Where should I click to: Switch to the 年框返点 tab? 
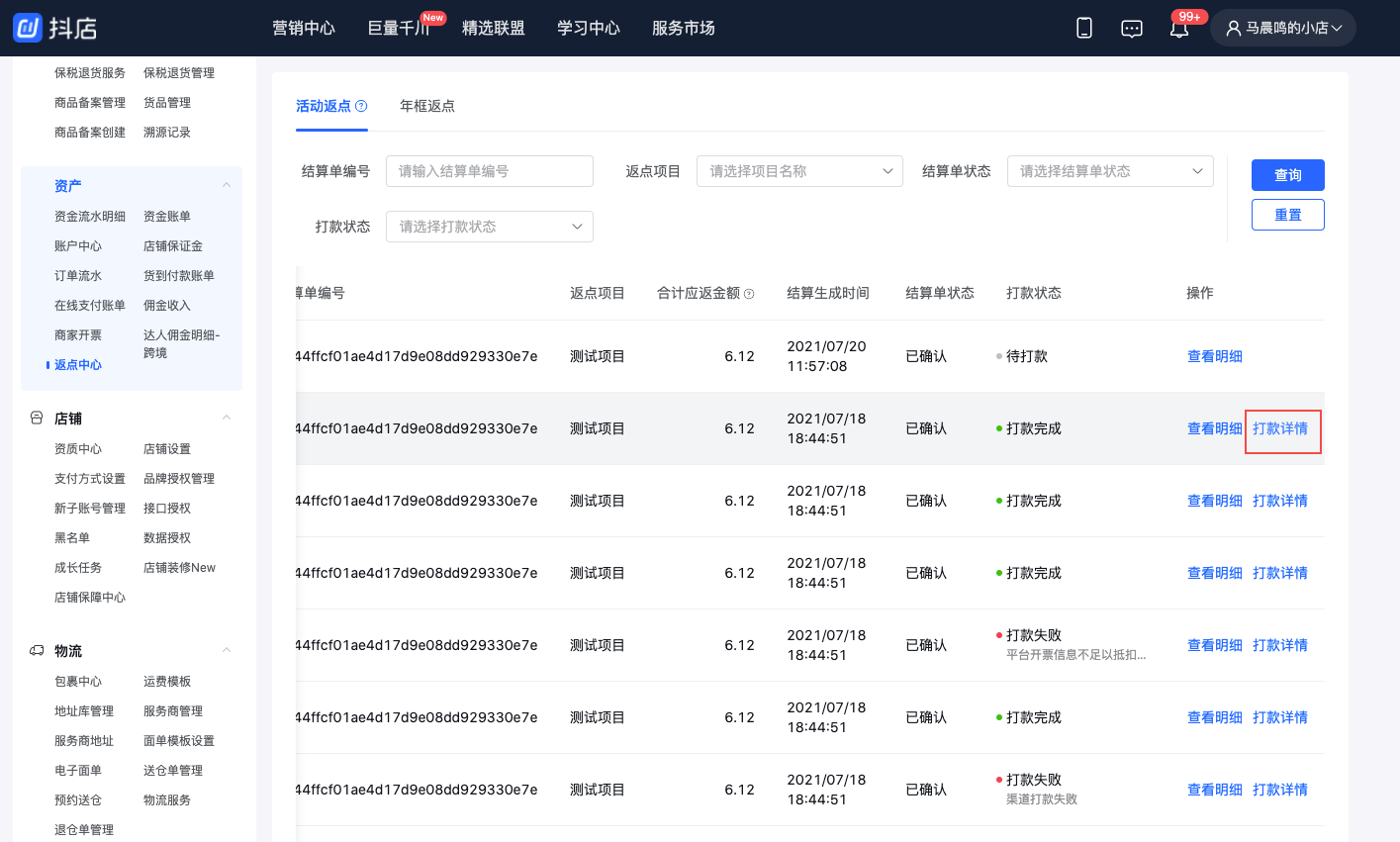pos(427,106)
